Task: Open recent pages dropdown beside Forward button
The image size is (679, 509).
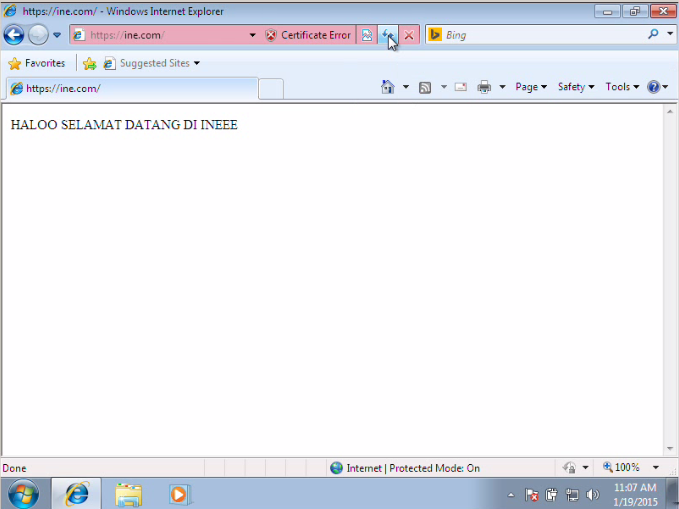Action: [x=57, y=35]
